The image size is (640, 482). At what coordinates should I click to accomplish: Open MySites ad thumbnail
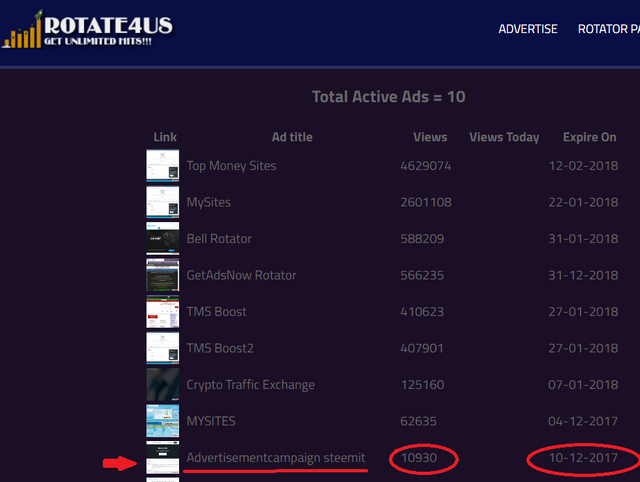163,202
